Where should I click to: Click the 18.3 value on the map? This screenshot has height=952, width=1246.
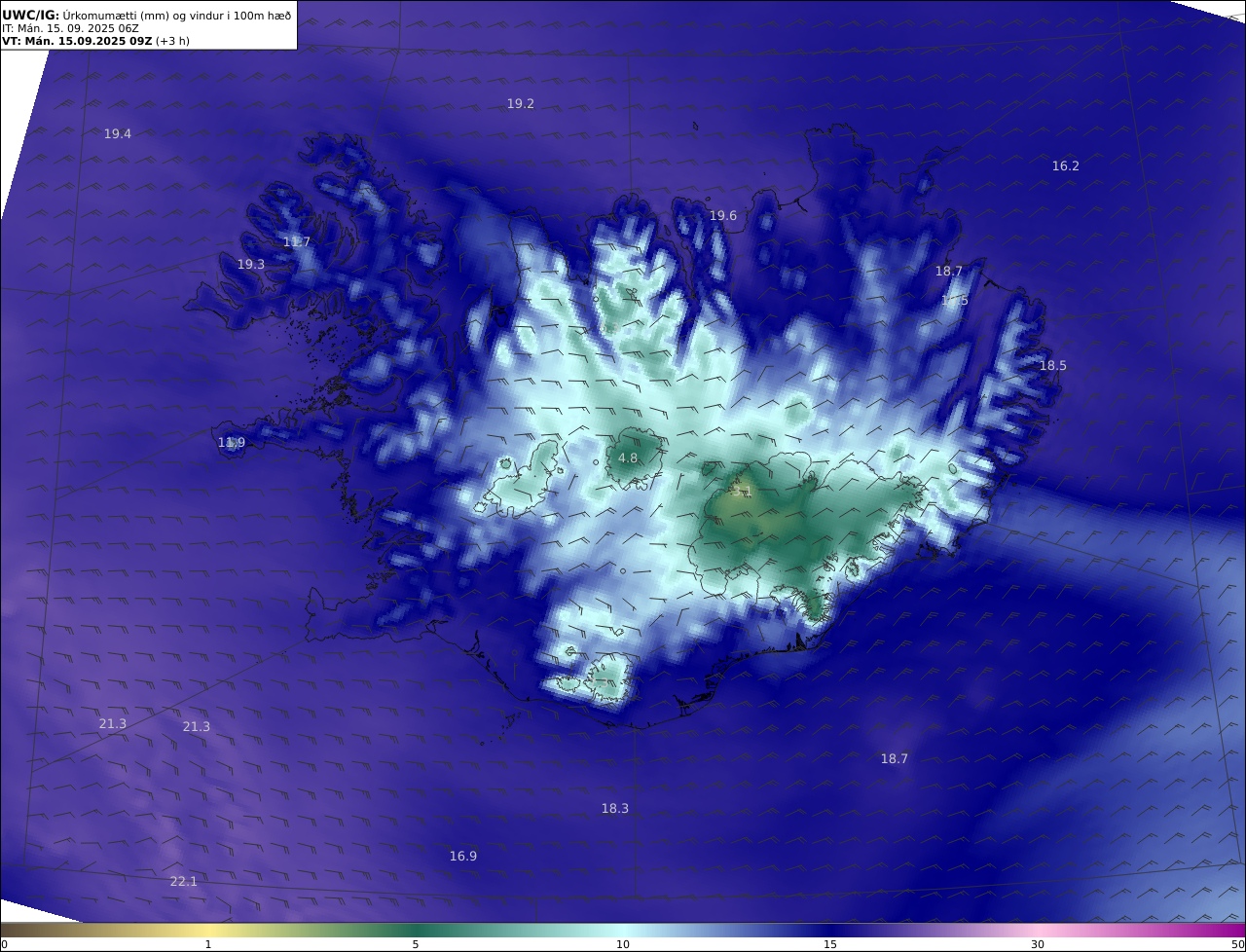coord(615,809)
